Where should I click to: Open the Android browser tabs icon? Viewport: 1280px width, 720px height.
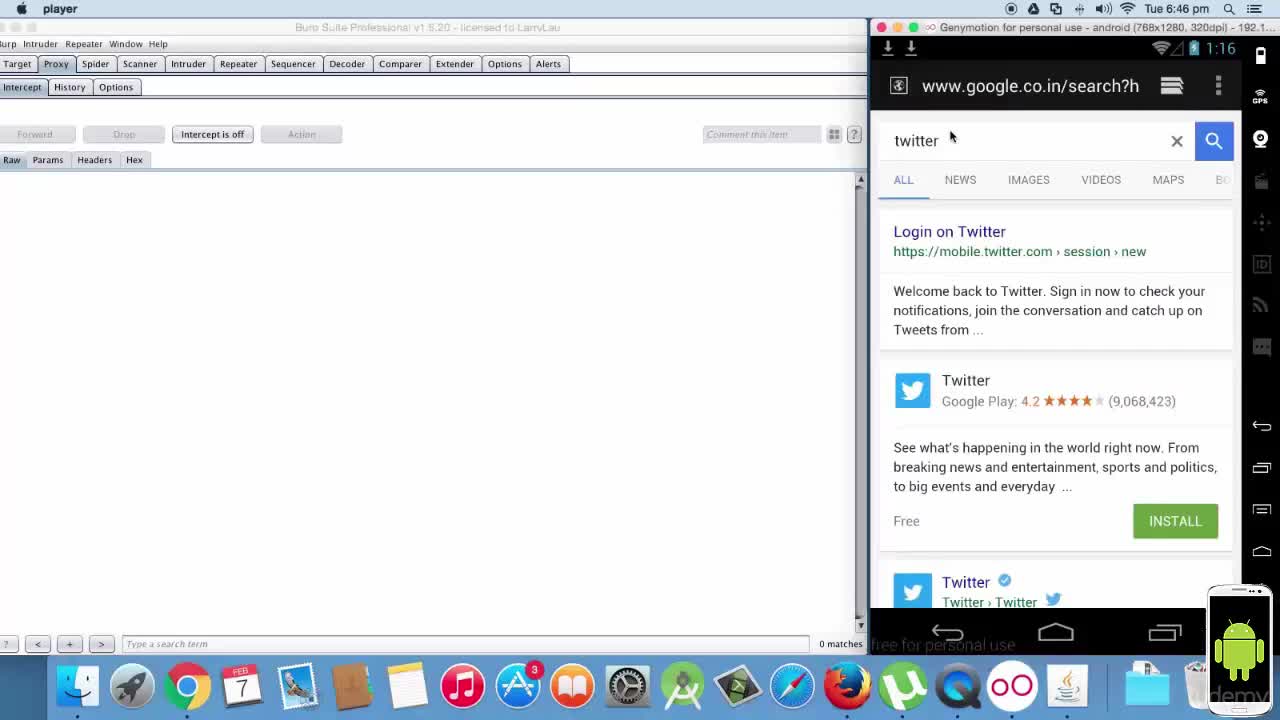pos(1172,86)
